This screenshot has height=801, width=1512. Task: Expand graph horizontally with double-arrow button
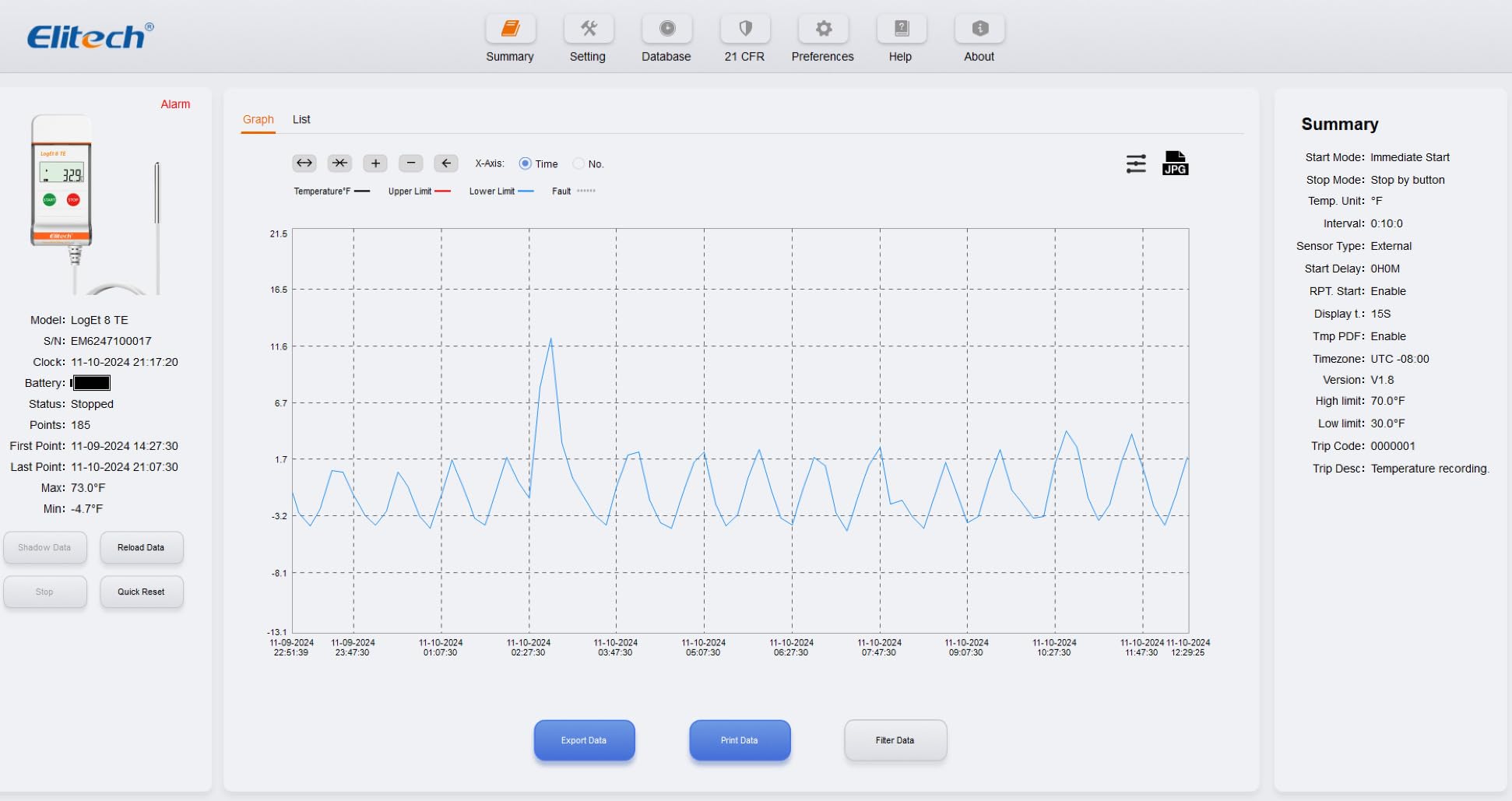pyautogui.click(x=304, y=163)
